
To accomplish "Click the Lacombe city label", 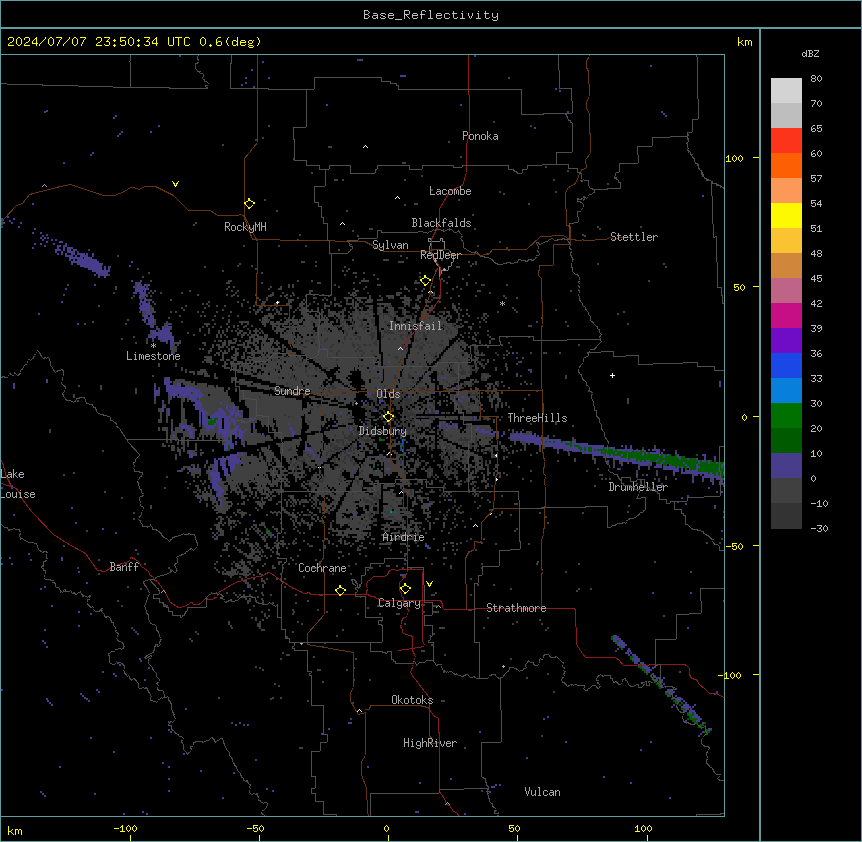I will pyautogui.click(x=450, y=191).
